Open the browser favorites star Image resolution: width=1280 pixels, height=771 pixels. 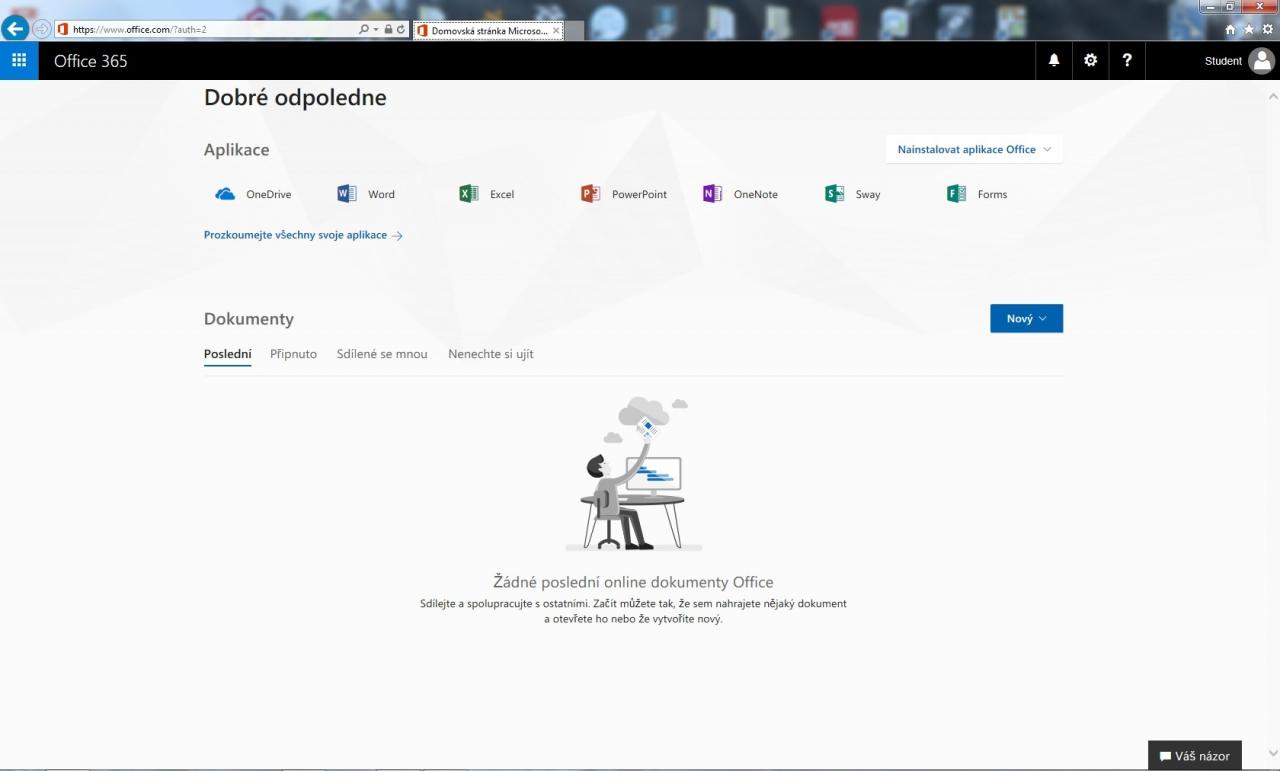tap(1249, 29)
